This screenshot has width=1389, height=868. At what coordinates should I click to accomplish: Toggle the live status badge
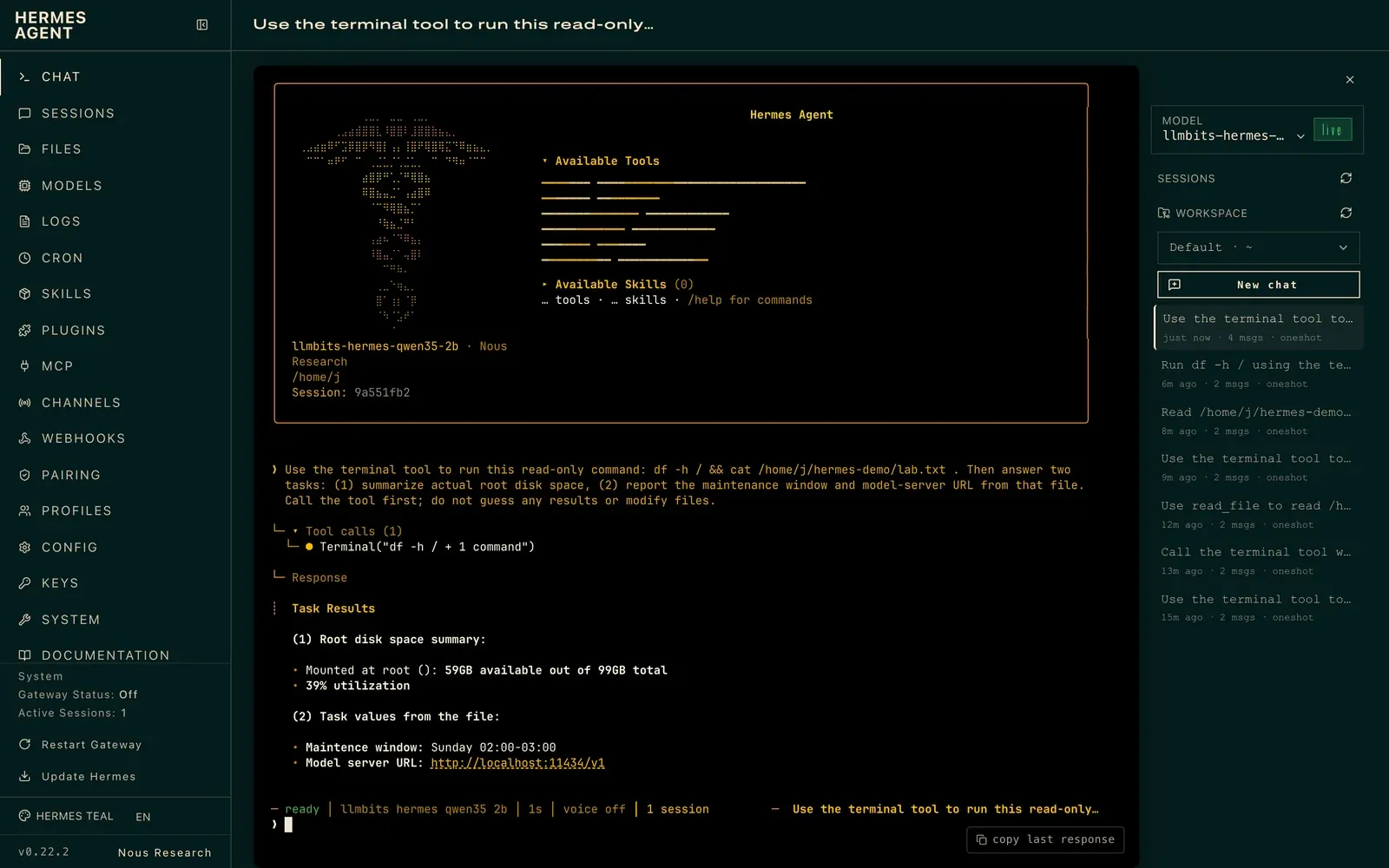[1333, 130]
